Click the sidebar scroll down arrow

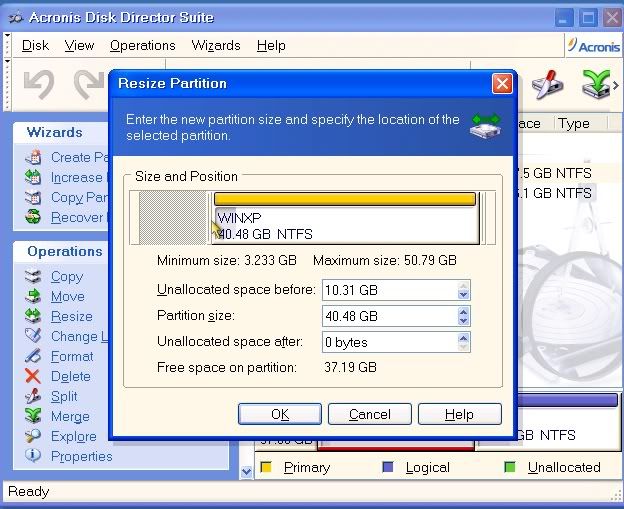pyautogui.click(x=247, y=472)
